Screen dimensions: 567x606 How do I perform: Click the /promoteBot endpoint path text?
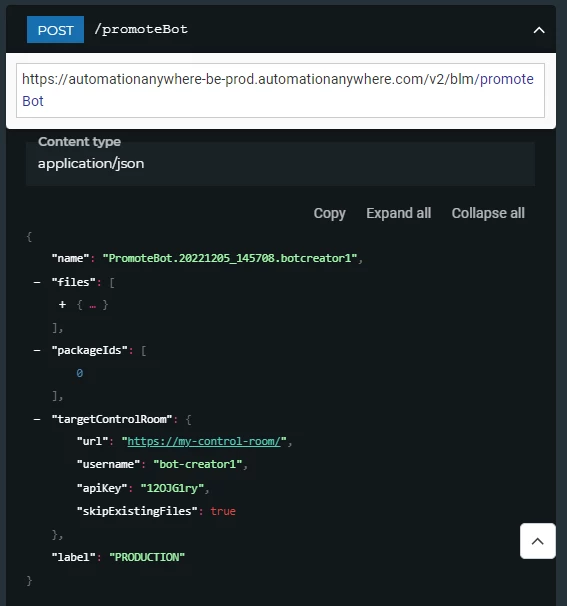[x=141, y=29]
